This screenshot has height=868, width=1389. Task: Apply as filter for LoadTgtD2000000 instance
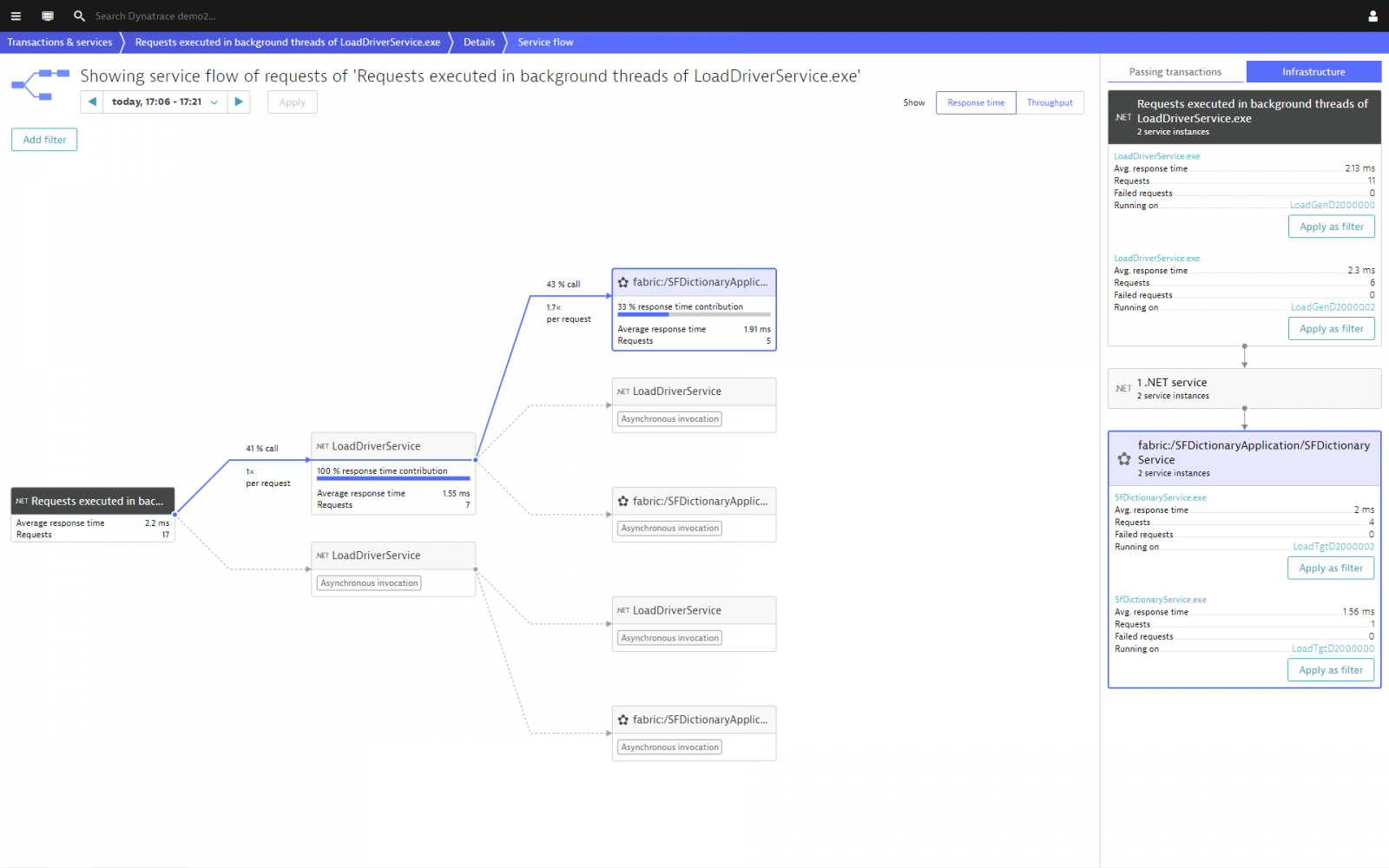1331,670
